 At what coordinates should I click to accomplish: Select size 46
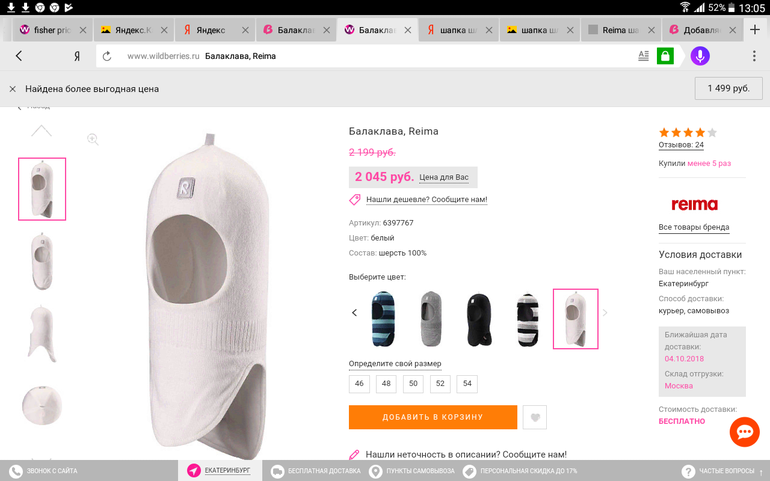point(359,383)
